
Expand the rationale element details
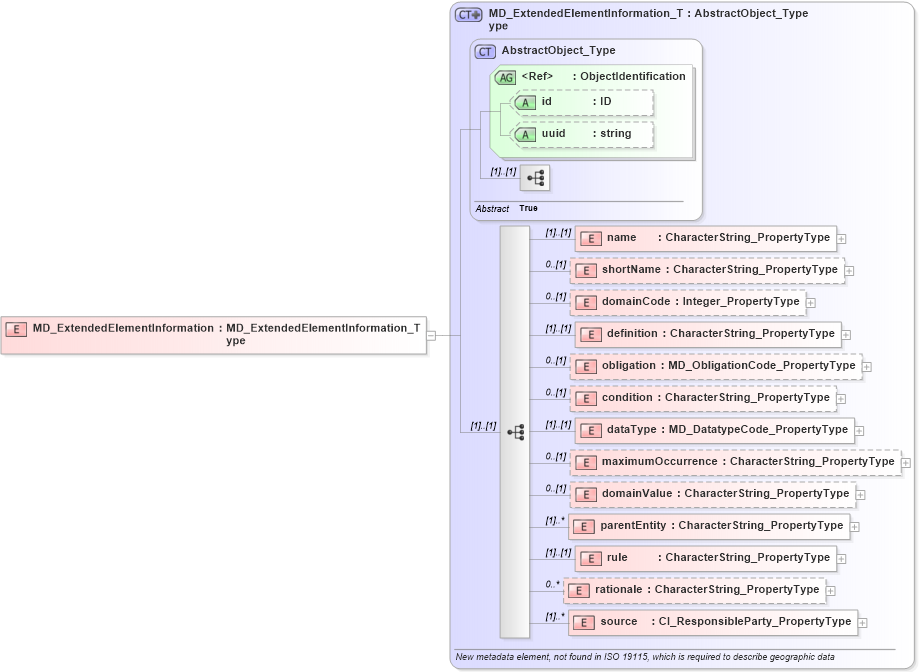pyautogui.click(x=831, y=590)
